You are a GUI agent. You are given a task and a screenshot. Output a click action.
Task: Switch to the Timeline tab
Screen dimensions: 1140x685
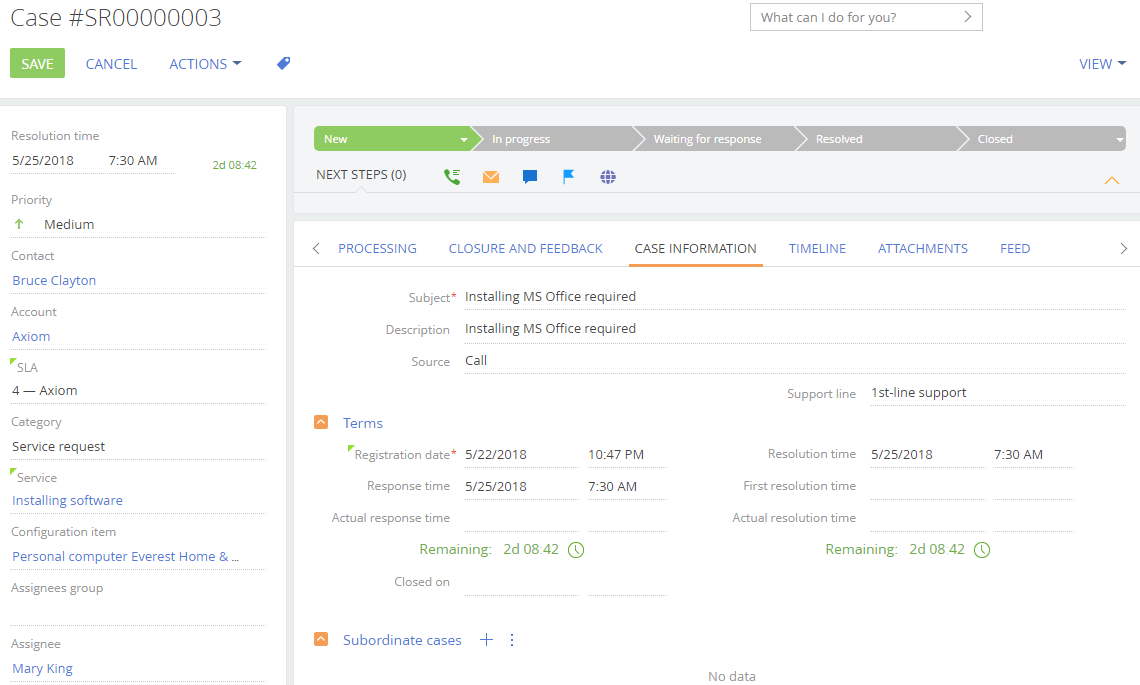(817, 248)
